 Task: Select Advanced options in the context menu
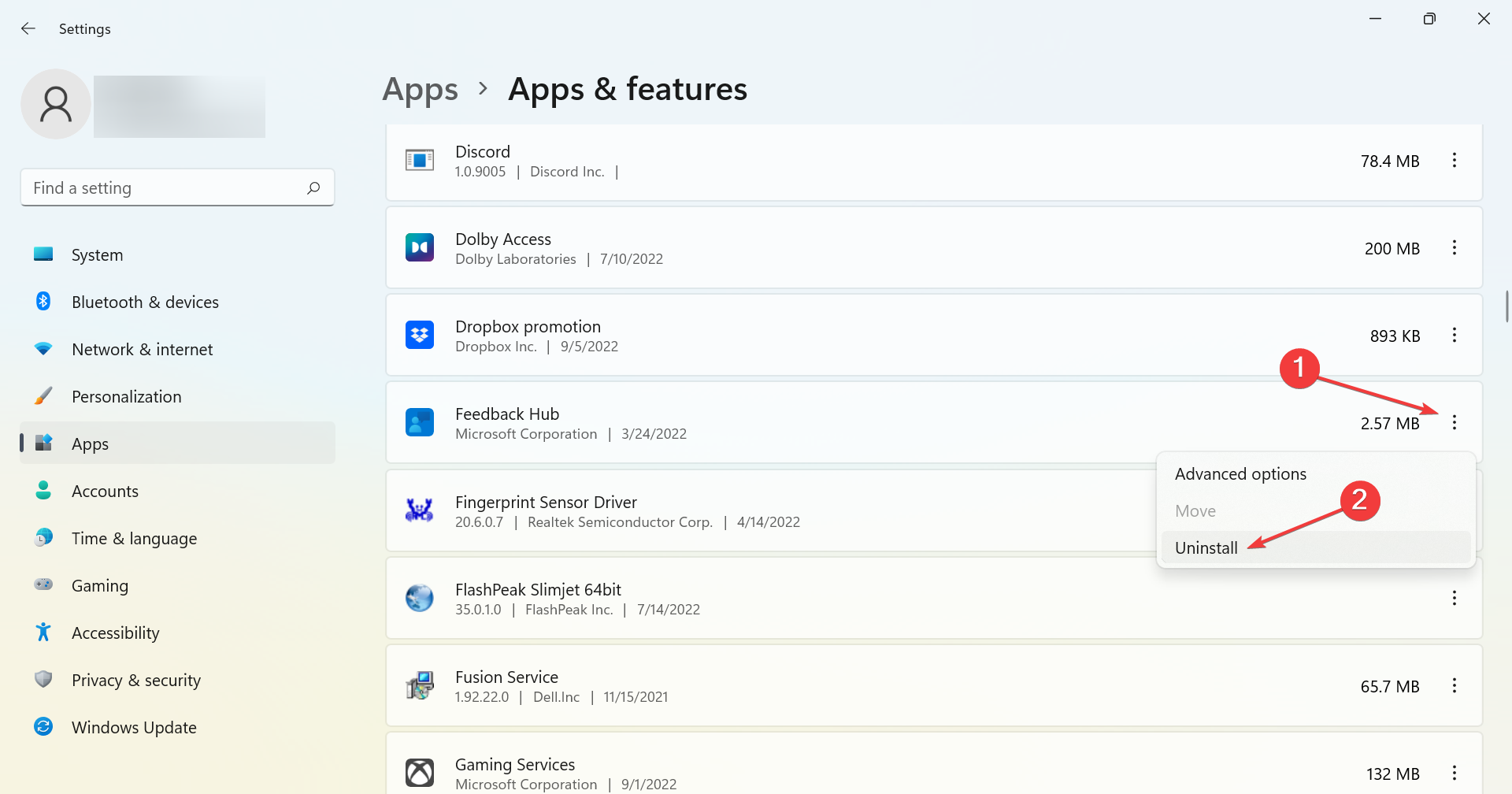coord(1316,474)
